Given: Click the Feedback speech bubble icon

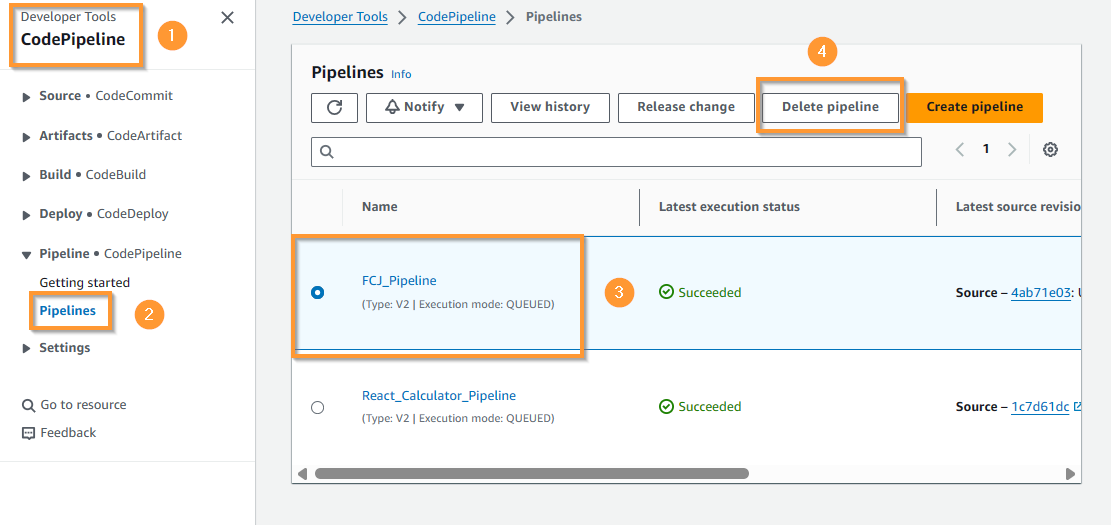Looking at the screenshot, I should (x=28, y=433).
